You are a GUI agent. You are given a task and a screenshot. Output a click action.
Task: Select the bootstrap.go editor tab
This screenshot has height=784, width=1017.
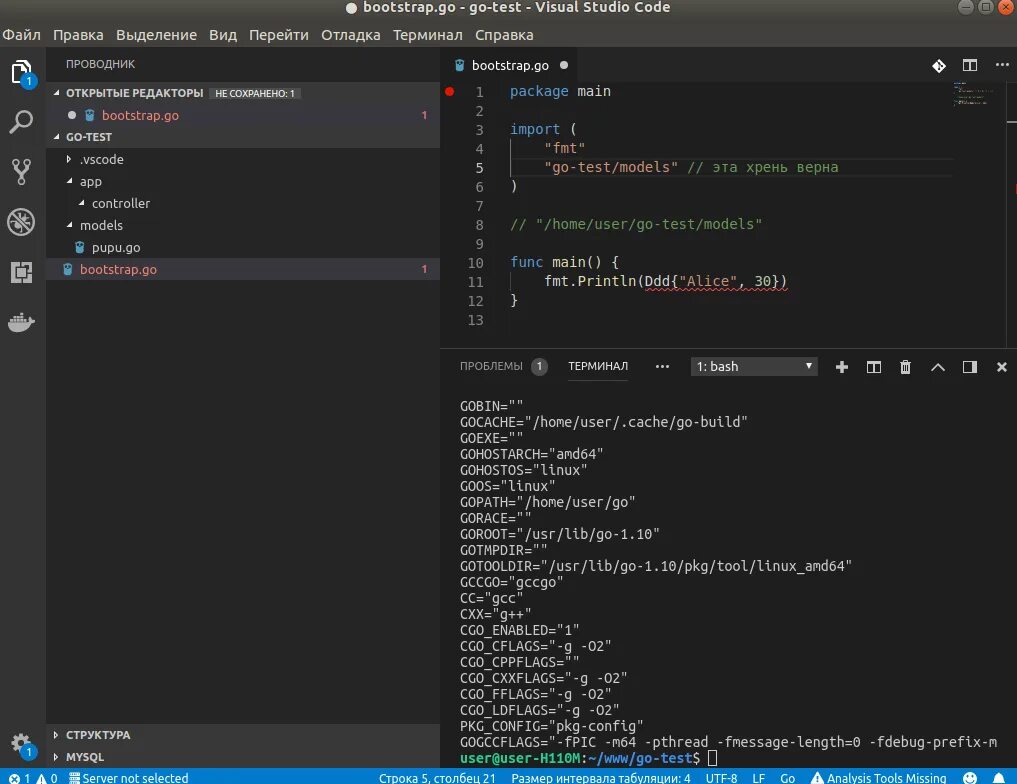[510, 65]
